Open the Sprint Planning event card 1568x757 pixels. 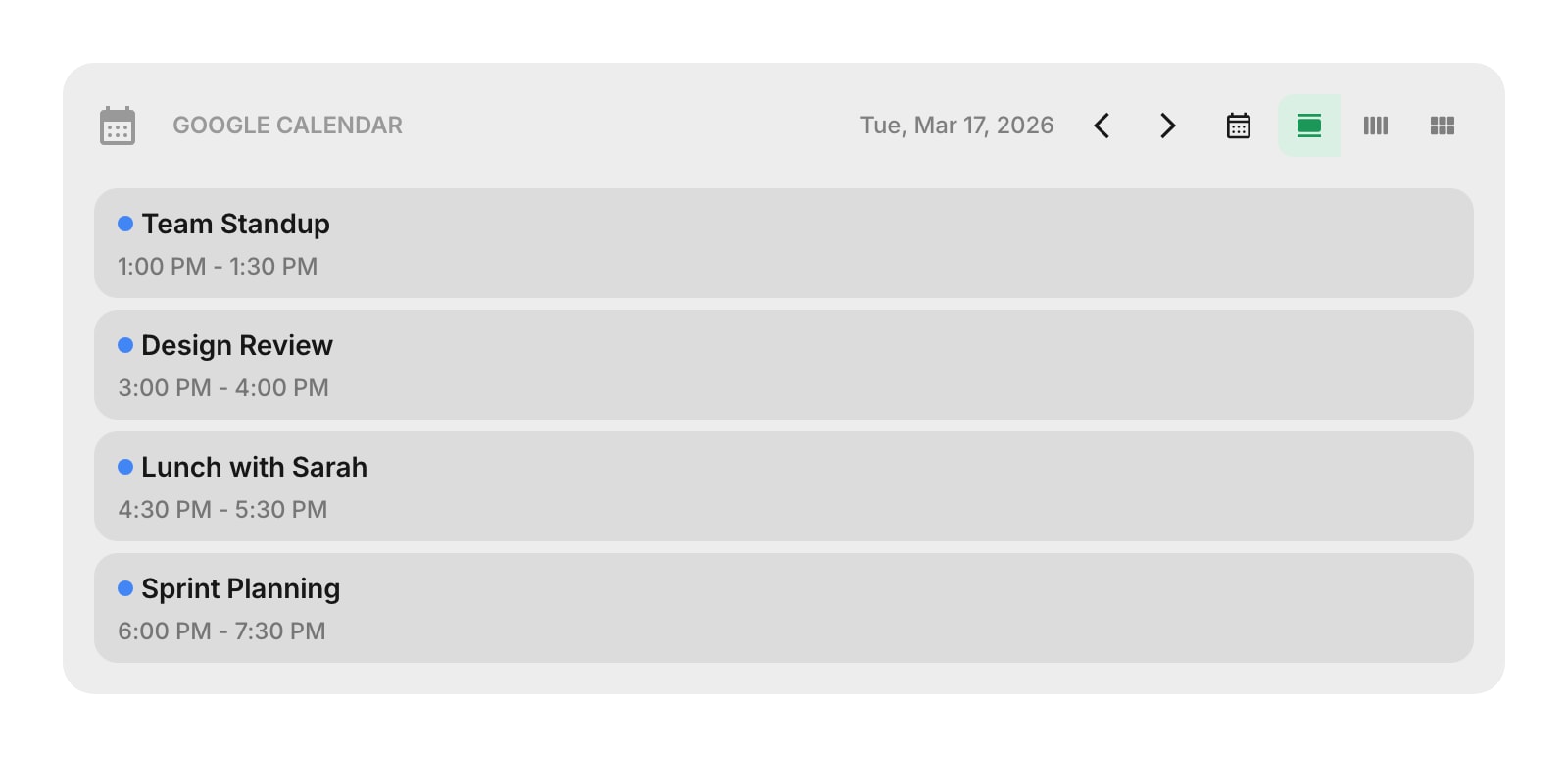(784, 608)
